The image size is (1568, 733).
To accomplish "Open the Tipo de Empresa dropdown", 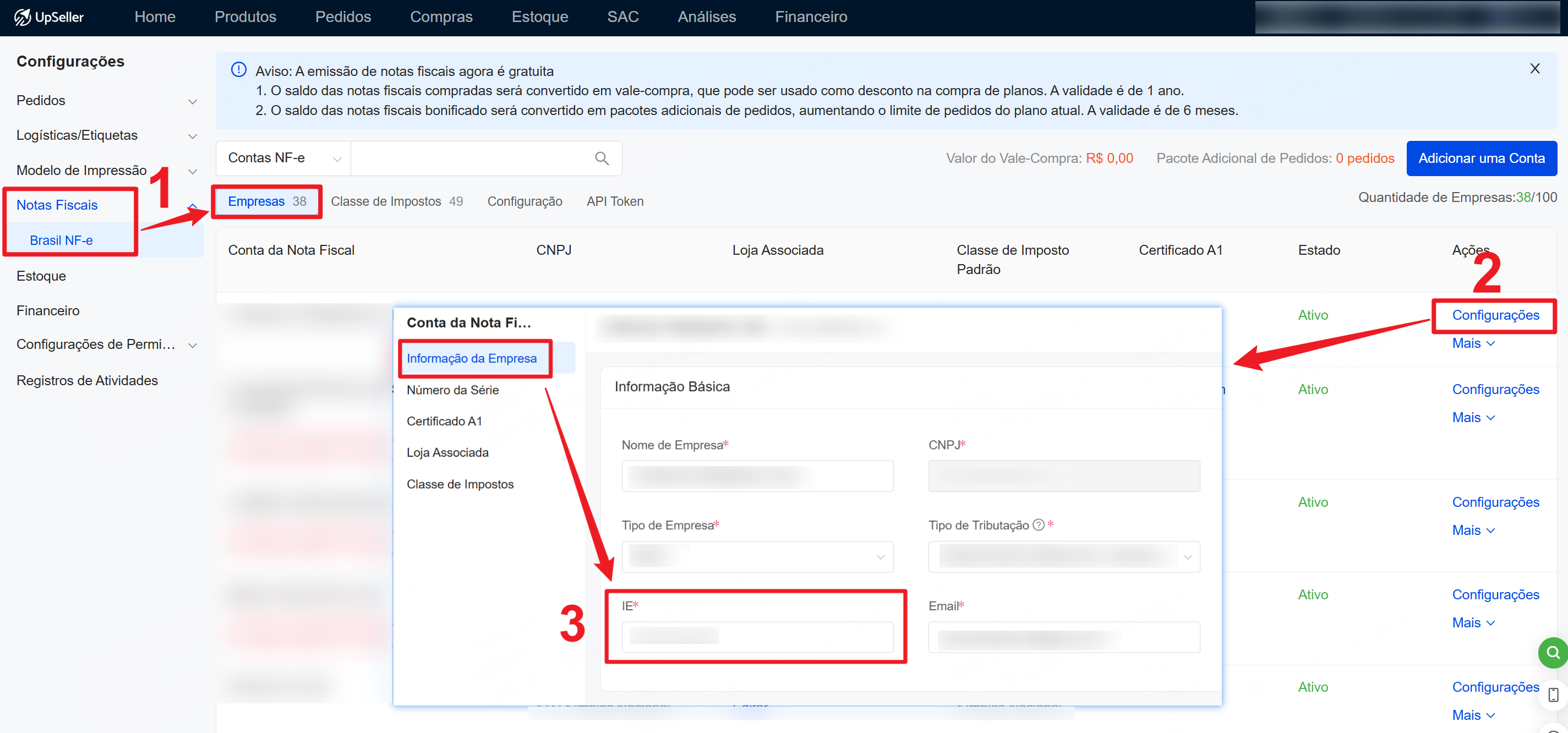I will [x=757, y=556].
